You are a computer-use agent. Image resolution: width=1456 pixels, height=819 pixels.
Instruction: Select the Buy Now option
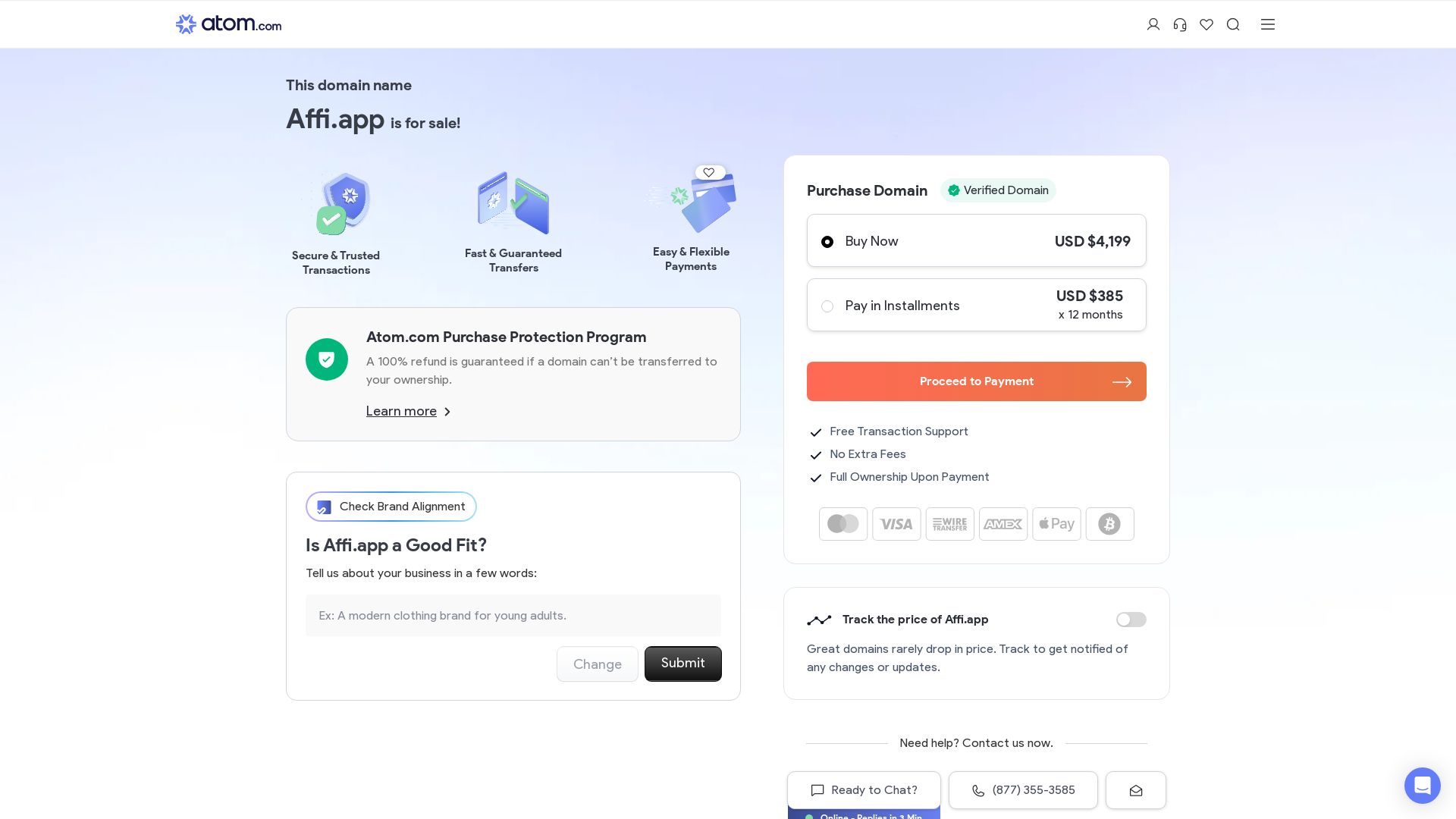827,242
